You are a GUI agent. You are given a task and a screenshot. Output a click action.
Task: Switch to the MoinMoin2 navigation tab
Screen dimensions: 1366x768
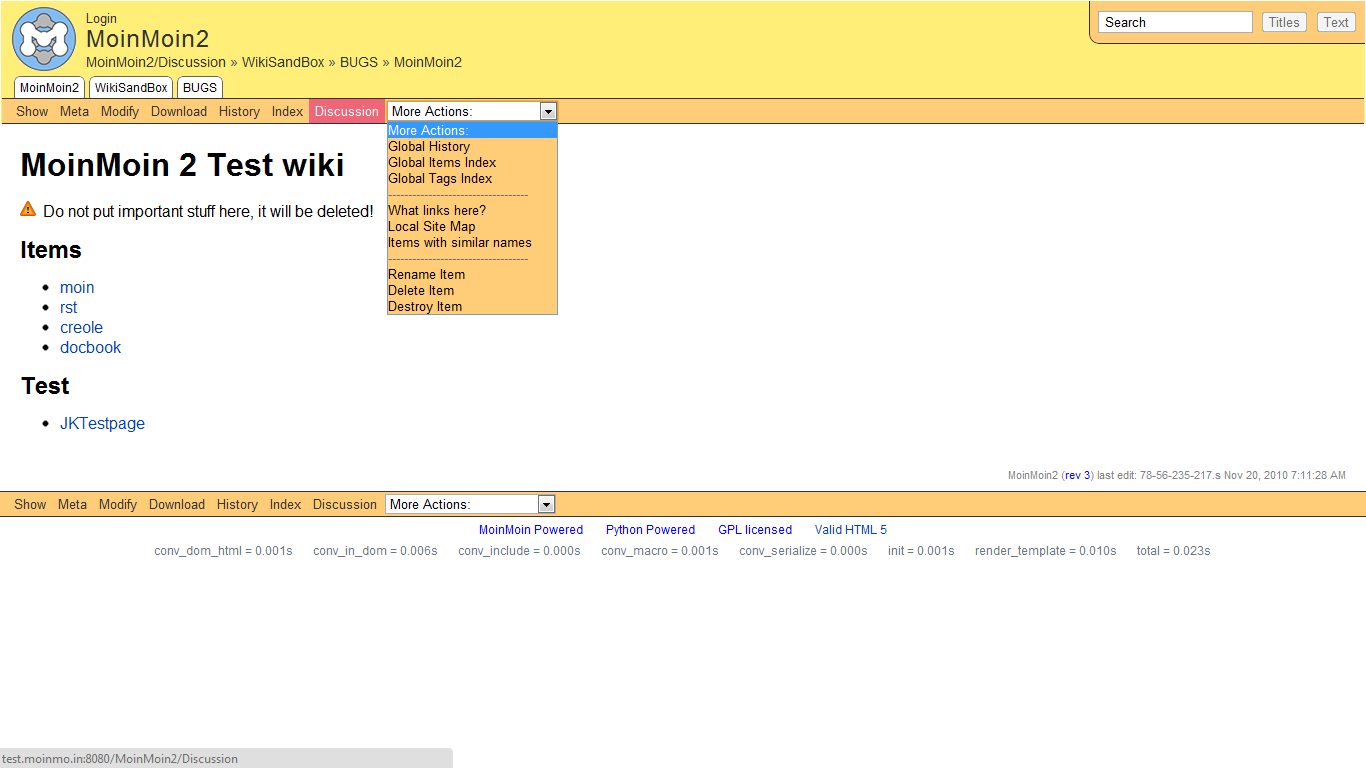point(49,88)
